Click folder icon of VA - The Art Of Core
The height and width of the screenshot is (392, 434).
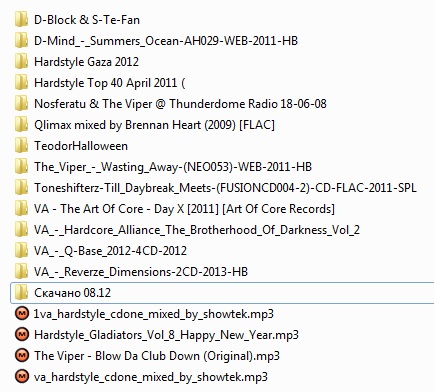pyautogui.click(x=21, y=209)
